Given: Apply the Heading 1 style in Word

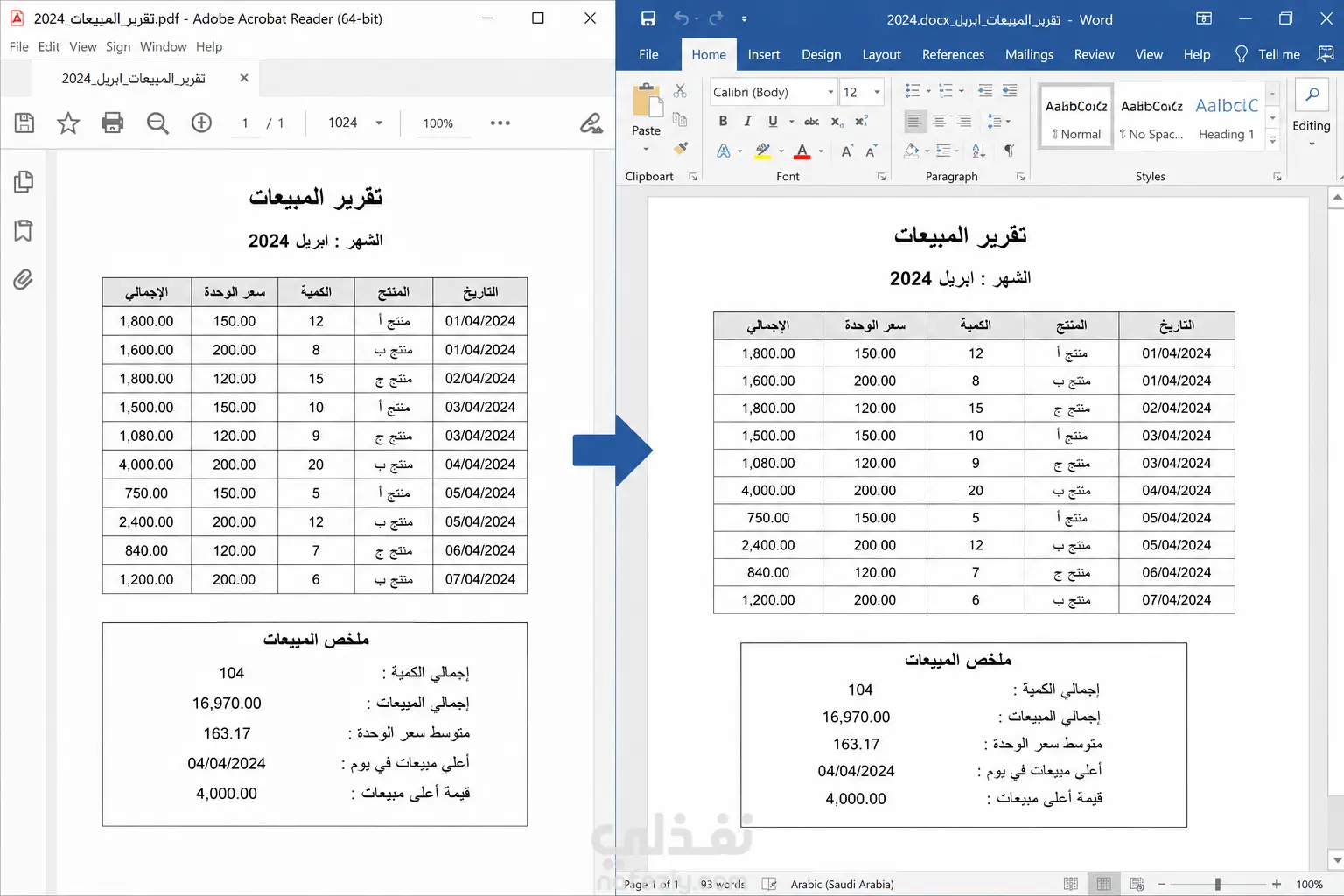Looking at the screenshot, I should (1227, 116).
